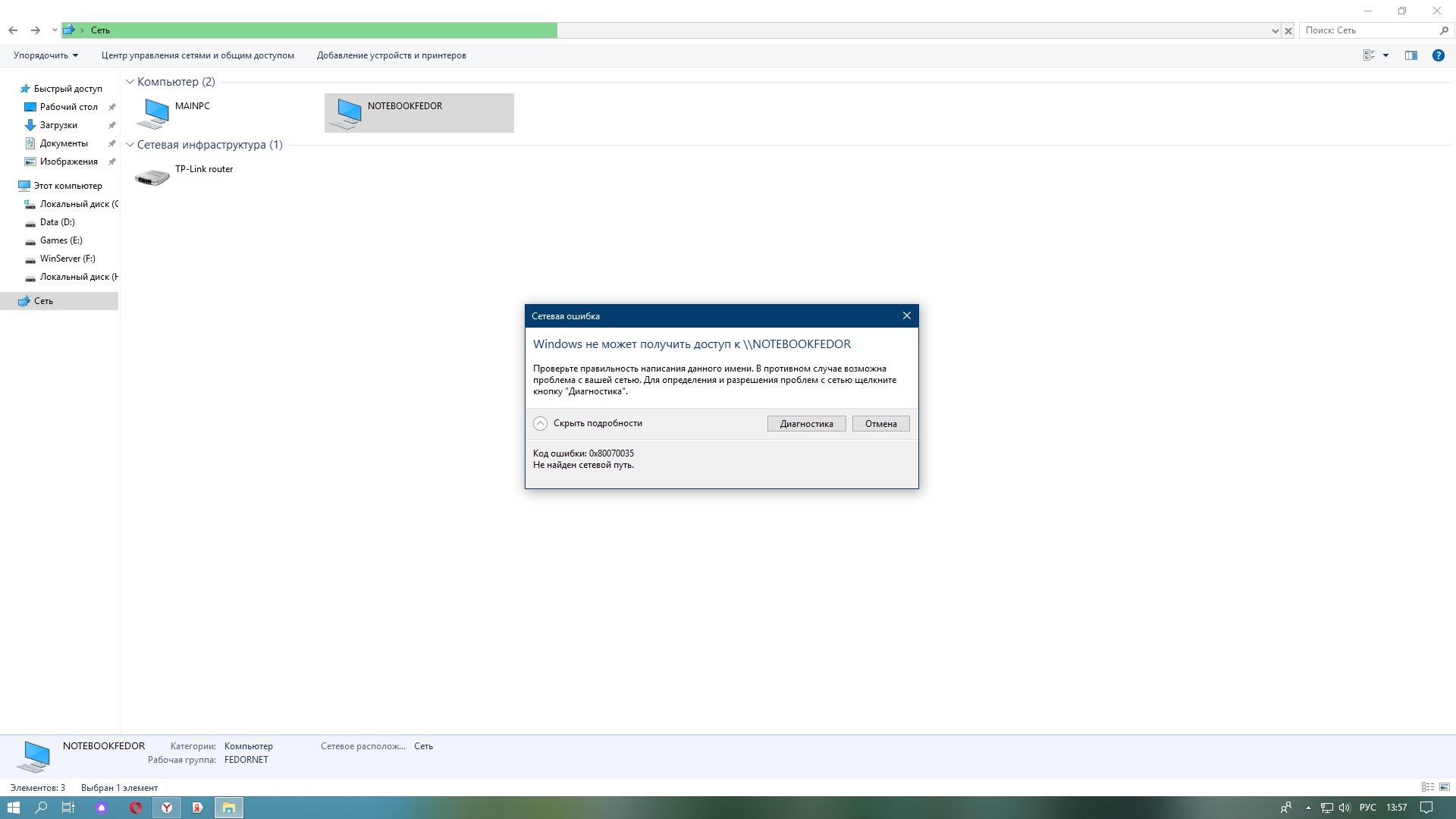Click the TP-Link router label
This screenshot has height=819, width=1456.
pos(204,169)
